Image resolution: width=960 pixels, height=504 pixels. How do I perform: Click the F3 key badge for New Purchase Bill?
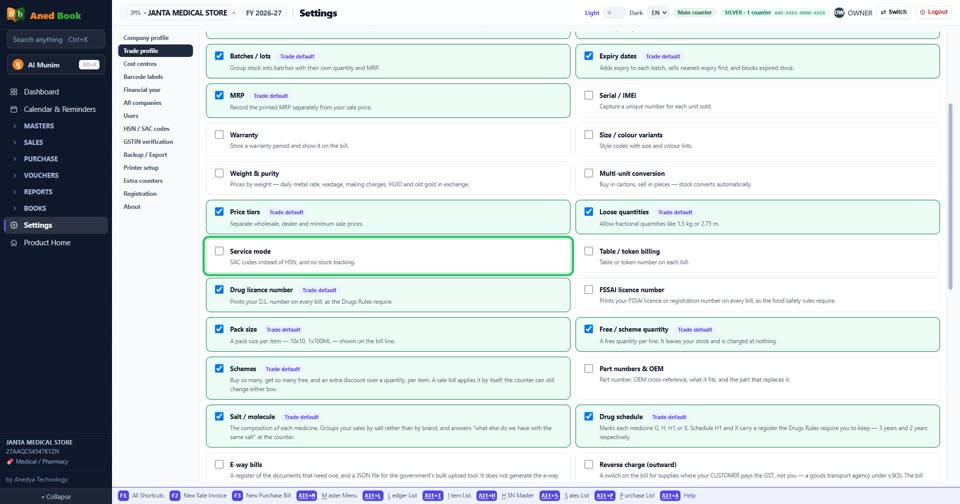237,495
